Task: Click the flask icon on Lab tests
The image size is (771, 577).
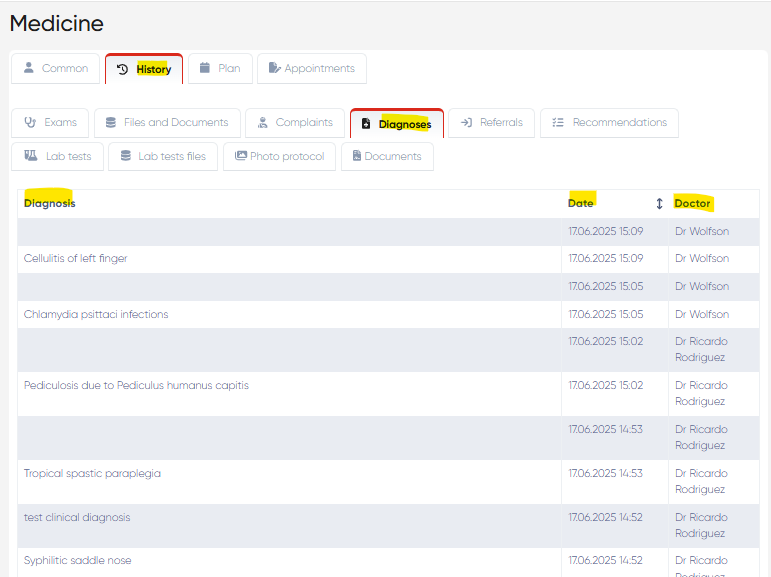Action: [31, 157]
